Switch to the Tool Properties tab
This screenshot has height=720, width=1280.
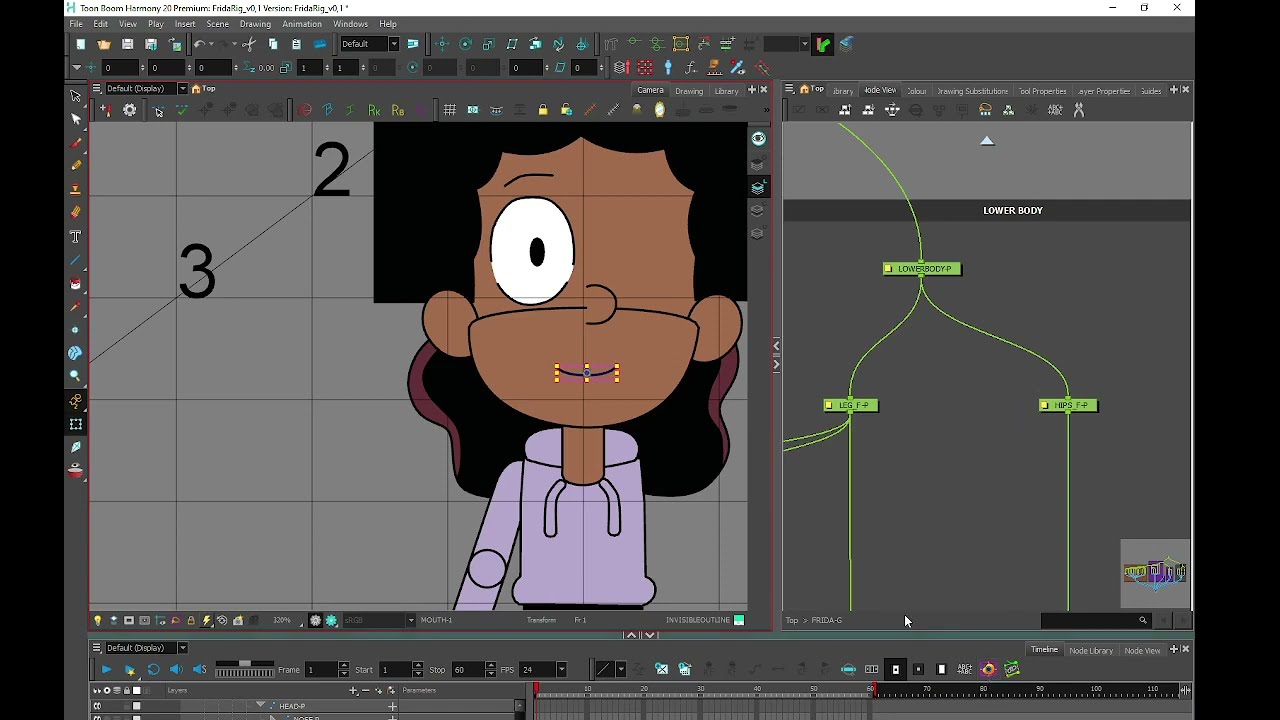(x=1042, y=91)
